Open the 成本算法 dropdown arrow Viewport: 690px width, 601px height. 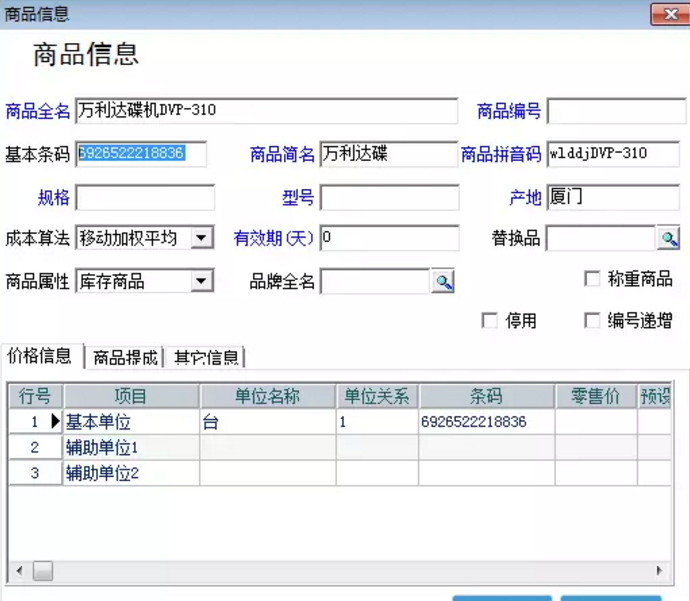coord(202,238)
